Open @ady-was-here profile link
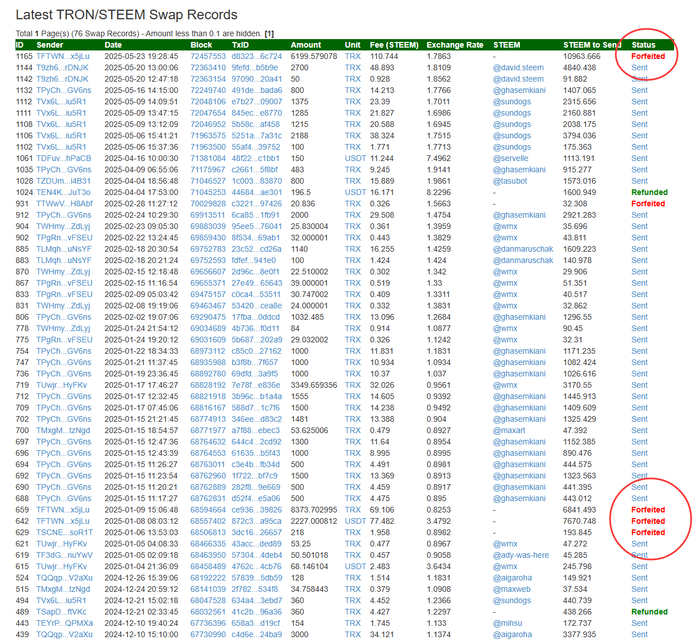693x640 pixels. pos(521,555)
